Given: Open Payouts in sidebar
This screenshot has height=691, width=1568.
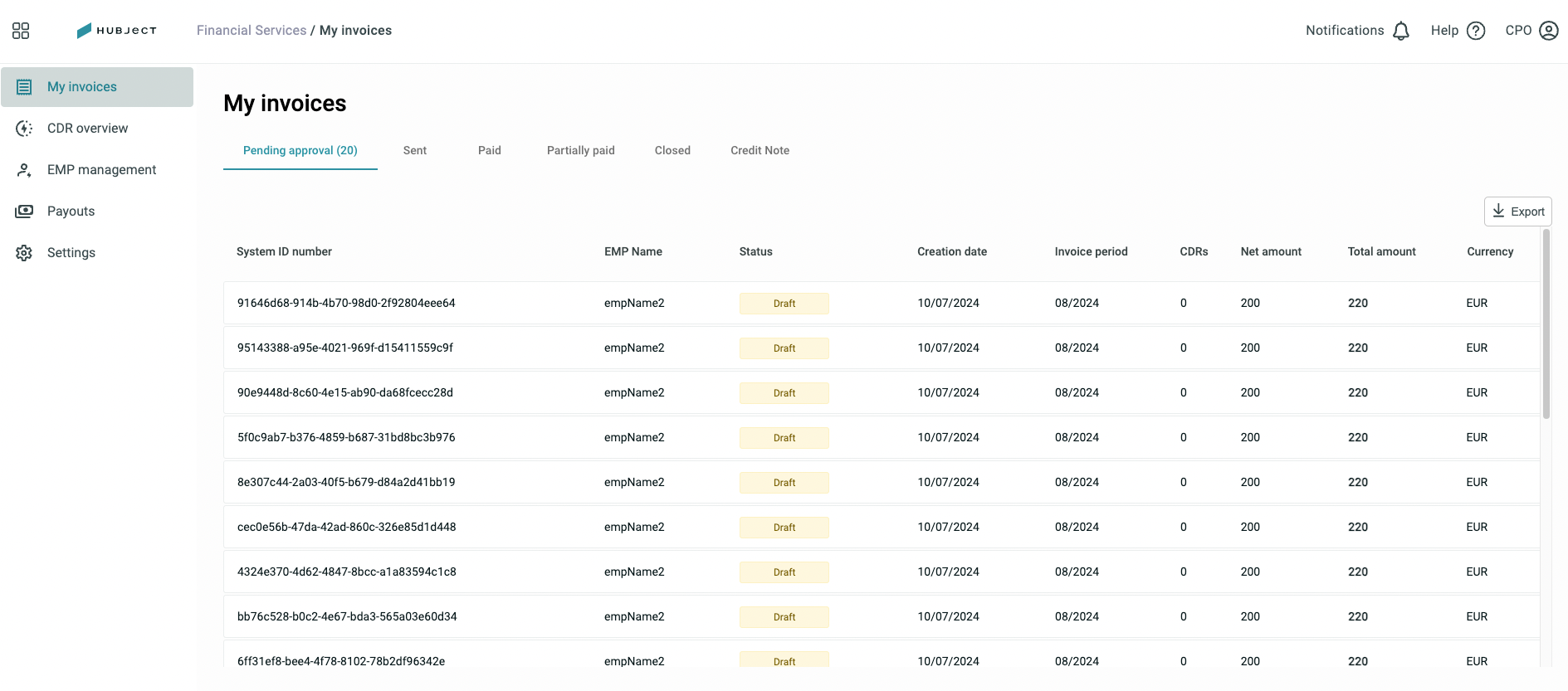Looking at the screenshot, I should (97, 212).
